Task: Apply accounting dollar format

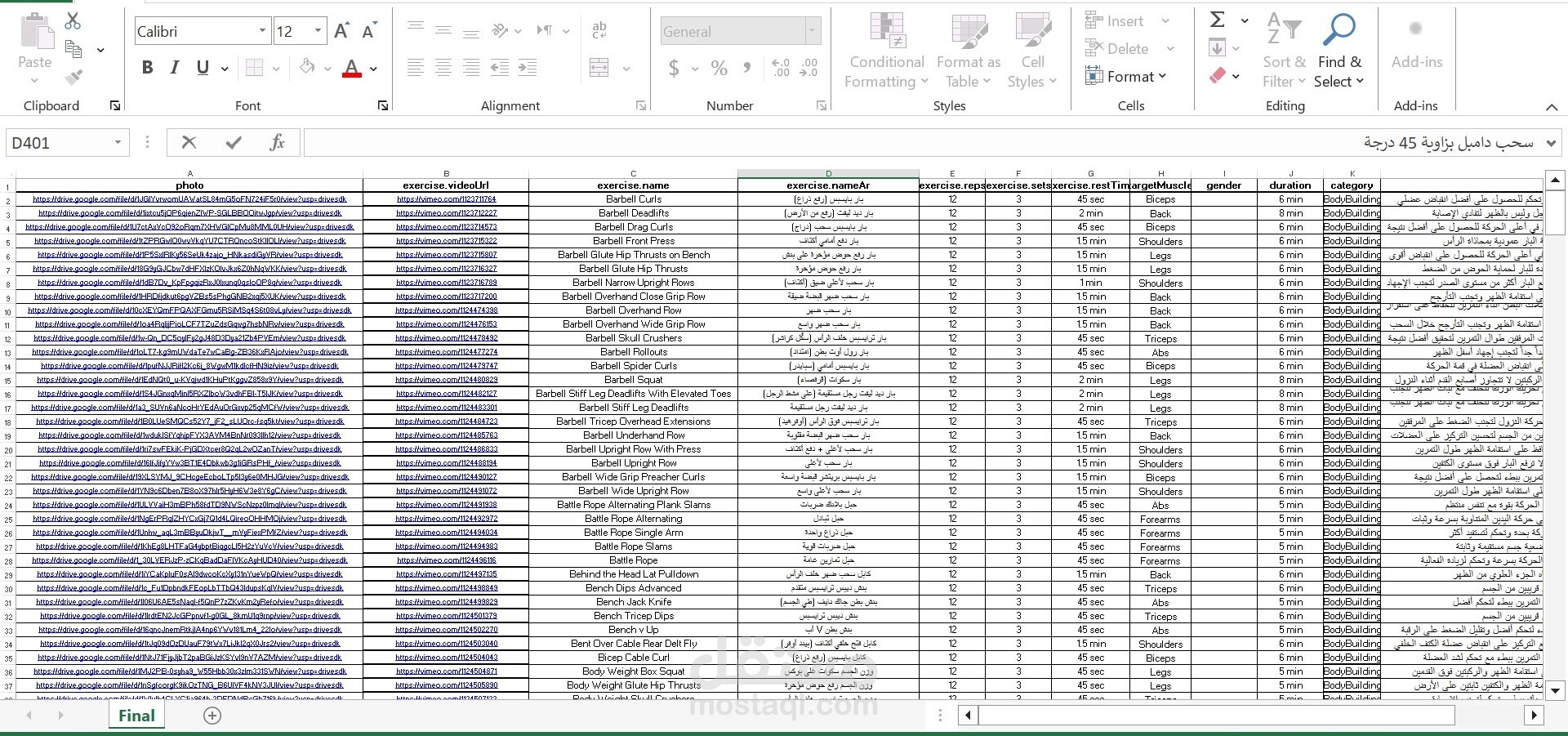Action: pyautogui.click(x=674, y=68)
